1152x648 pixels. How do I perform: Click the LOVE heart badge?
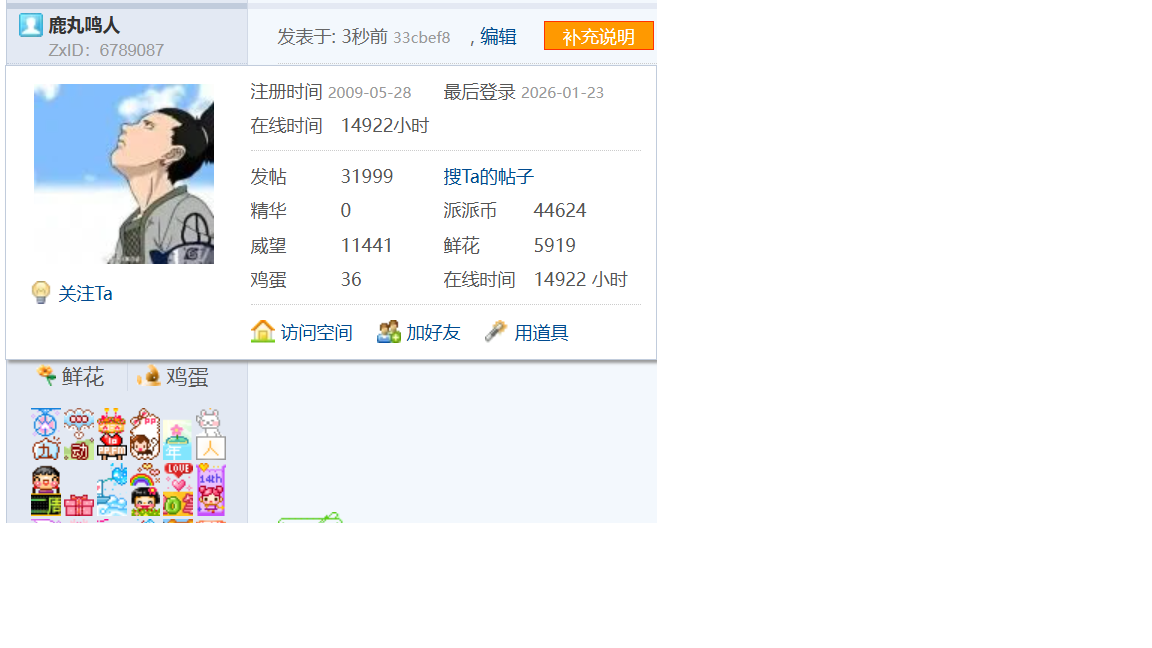[x=178, y=477]
